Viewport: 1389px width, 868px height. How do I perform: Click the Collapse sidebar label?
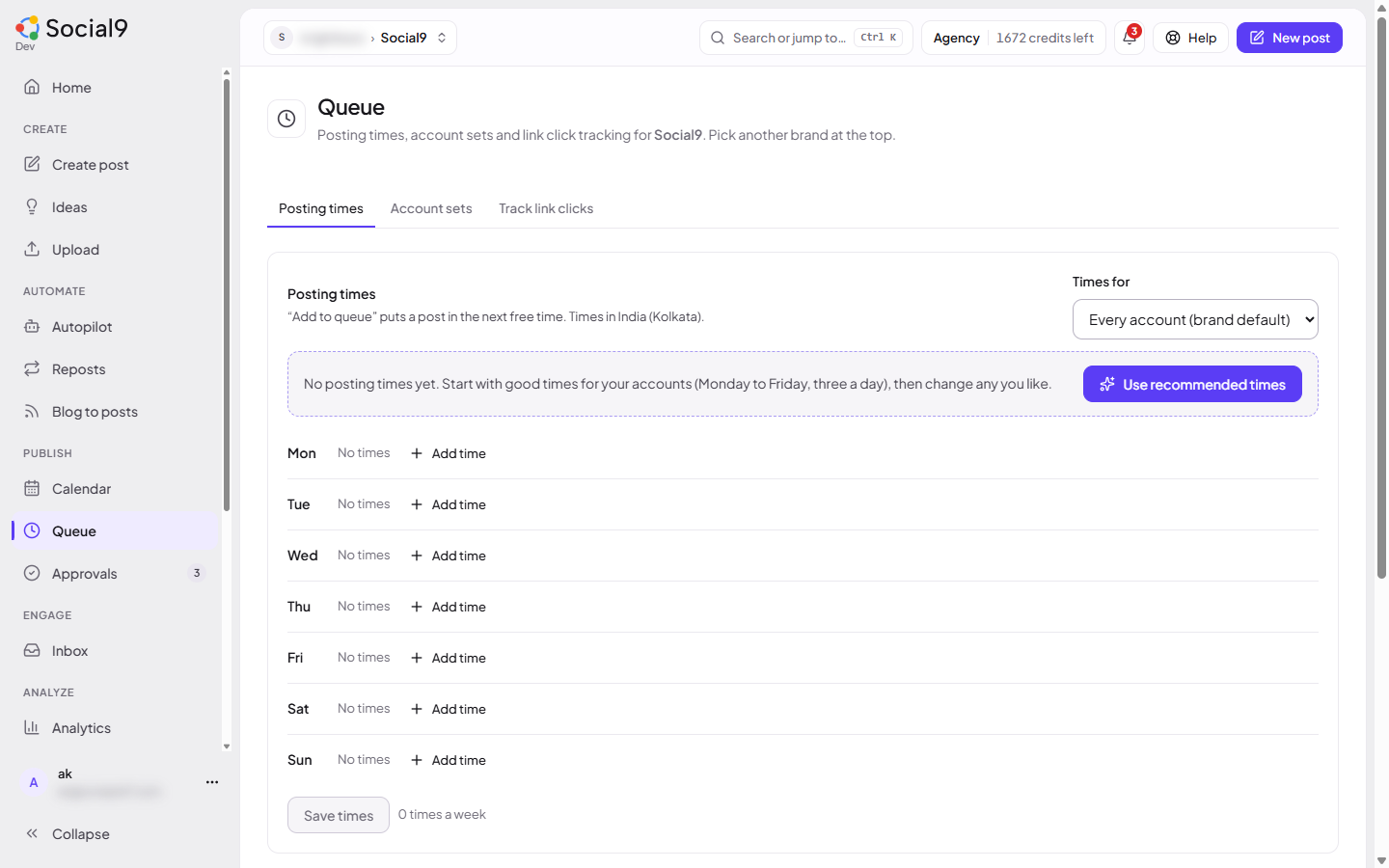tap(81, 834)
